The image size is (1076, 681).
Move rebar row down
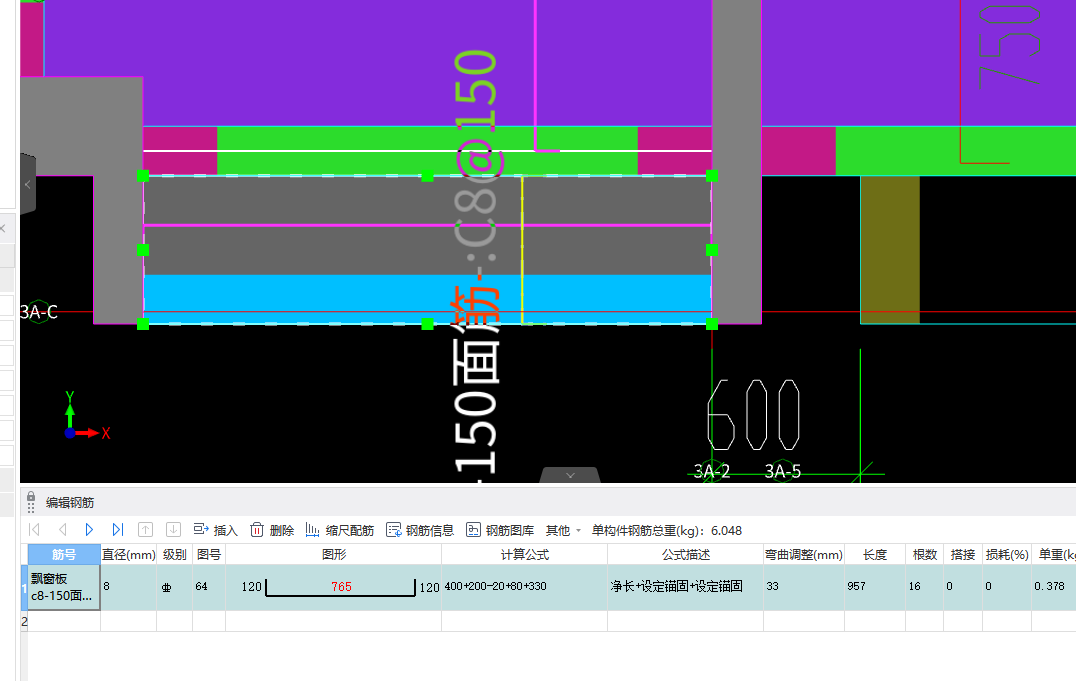pos(174,529)
